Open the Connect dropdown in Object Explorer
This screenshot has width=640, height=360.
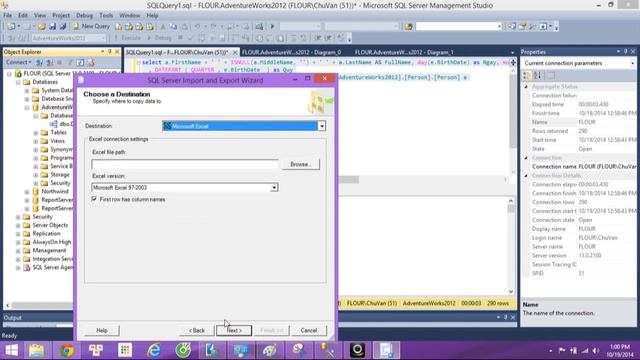point(18,62)
